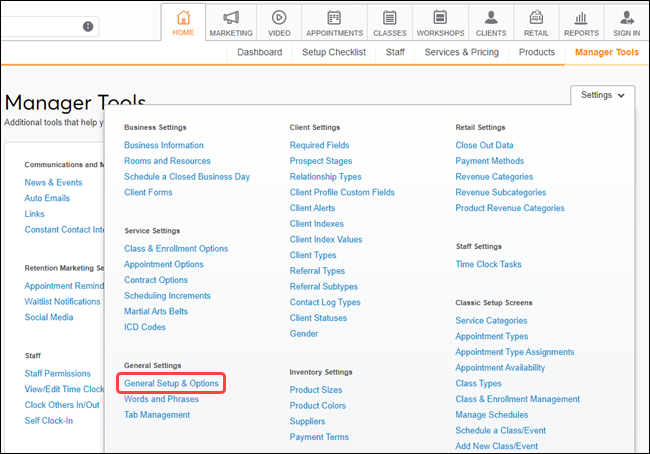The height and width of the screenshot is (454, 650).
Task: Select the Clients person icon
Action: coord(491,18)
